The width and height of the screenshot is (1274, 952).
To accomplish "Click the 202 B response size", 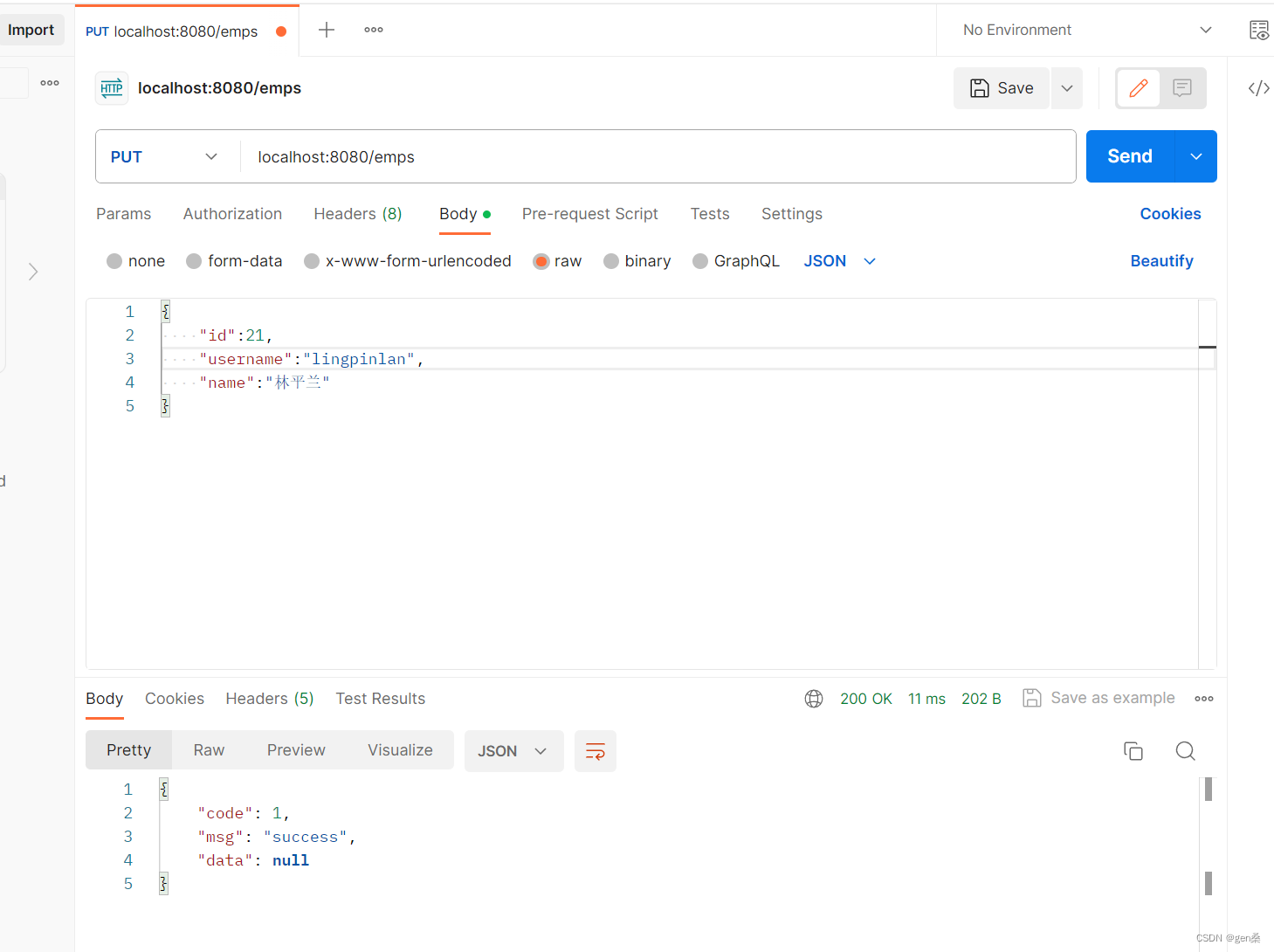I will (x=981, y=699).
